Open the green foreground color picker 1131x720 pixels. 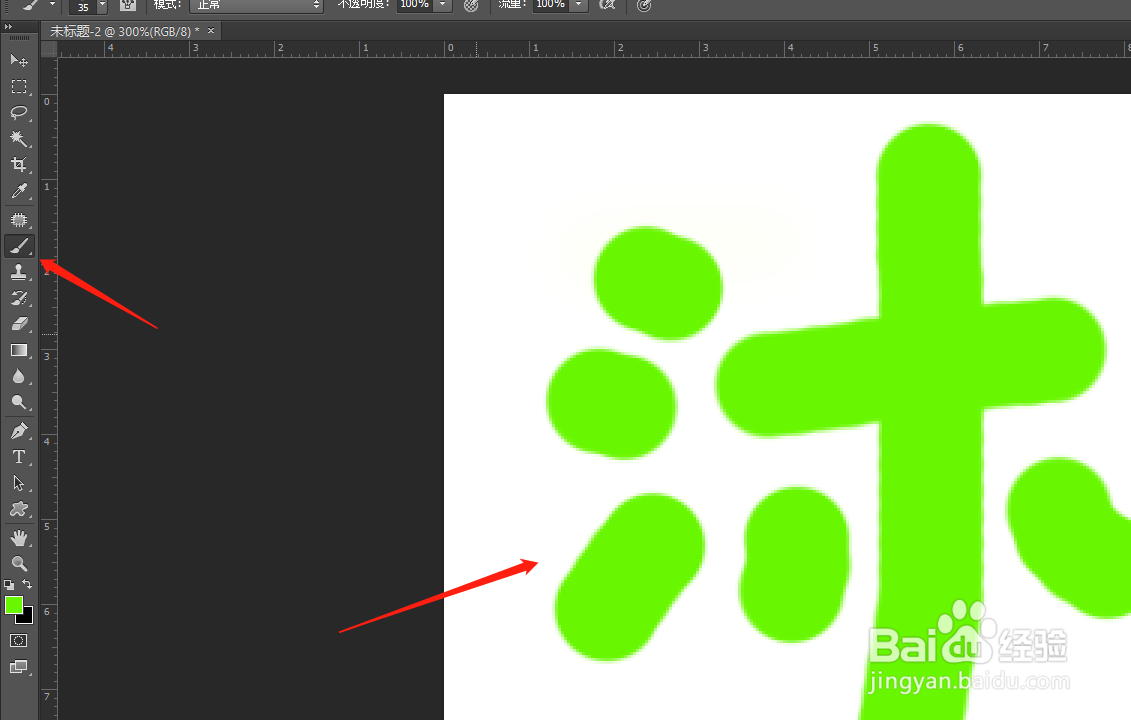(x=14, y=605)
